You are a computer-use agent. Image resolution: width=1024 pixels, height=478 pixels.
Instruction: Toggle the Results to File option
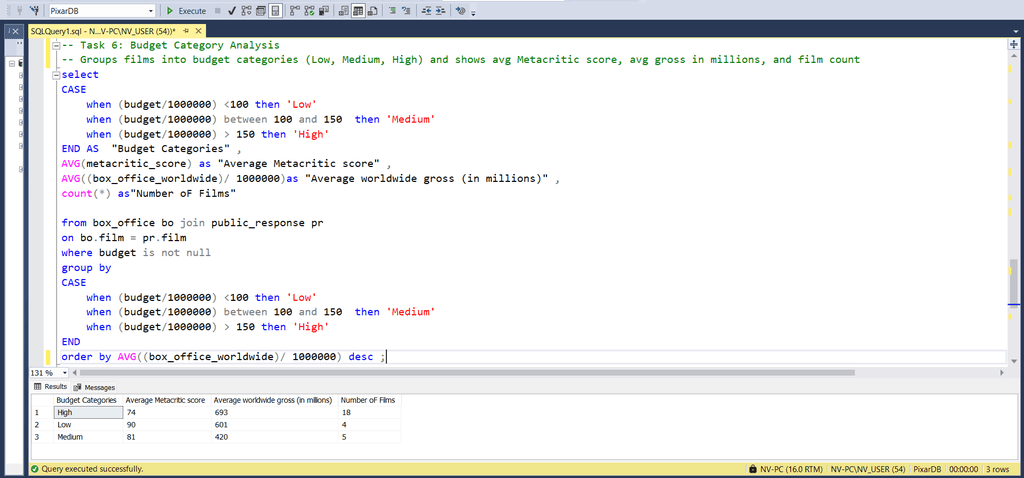(x=372, y=10)
